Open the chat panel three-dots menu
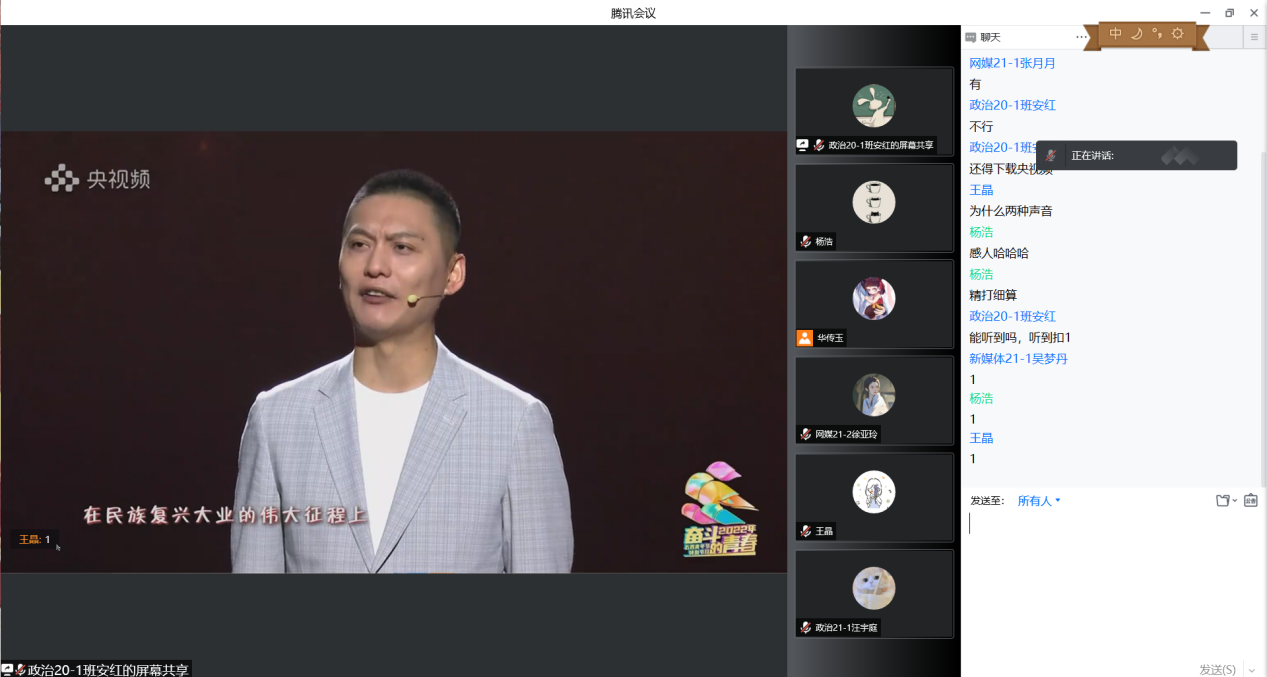This screenshot has width=1267, height=677. (1081, 37)
